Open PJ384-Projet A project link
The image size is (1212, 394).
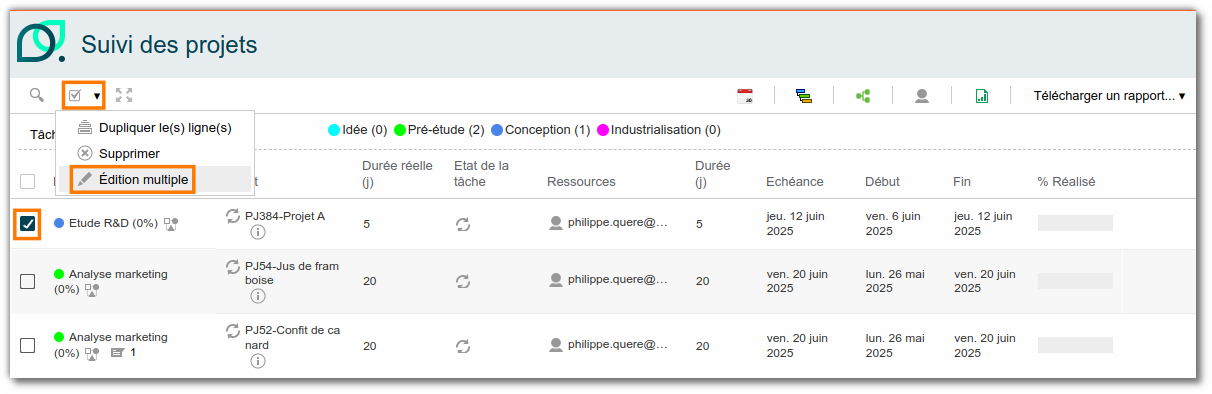click(285, 216)
